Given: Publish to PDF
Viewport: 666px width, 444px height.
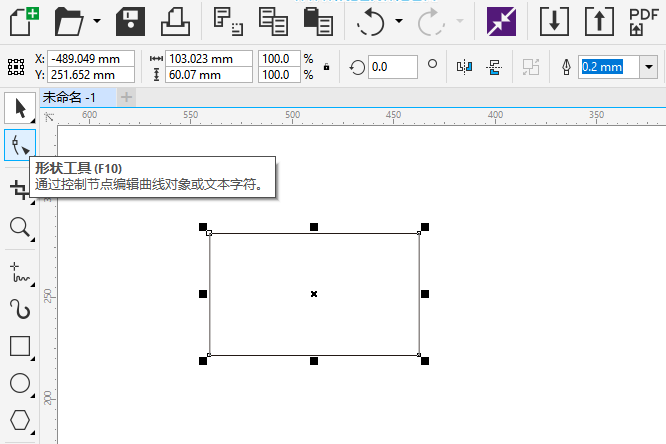Looking at the screenshot, I should click(x=643, y=22).
